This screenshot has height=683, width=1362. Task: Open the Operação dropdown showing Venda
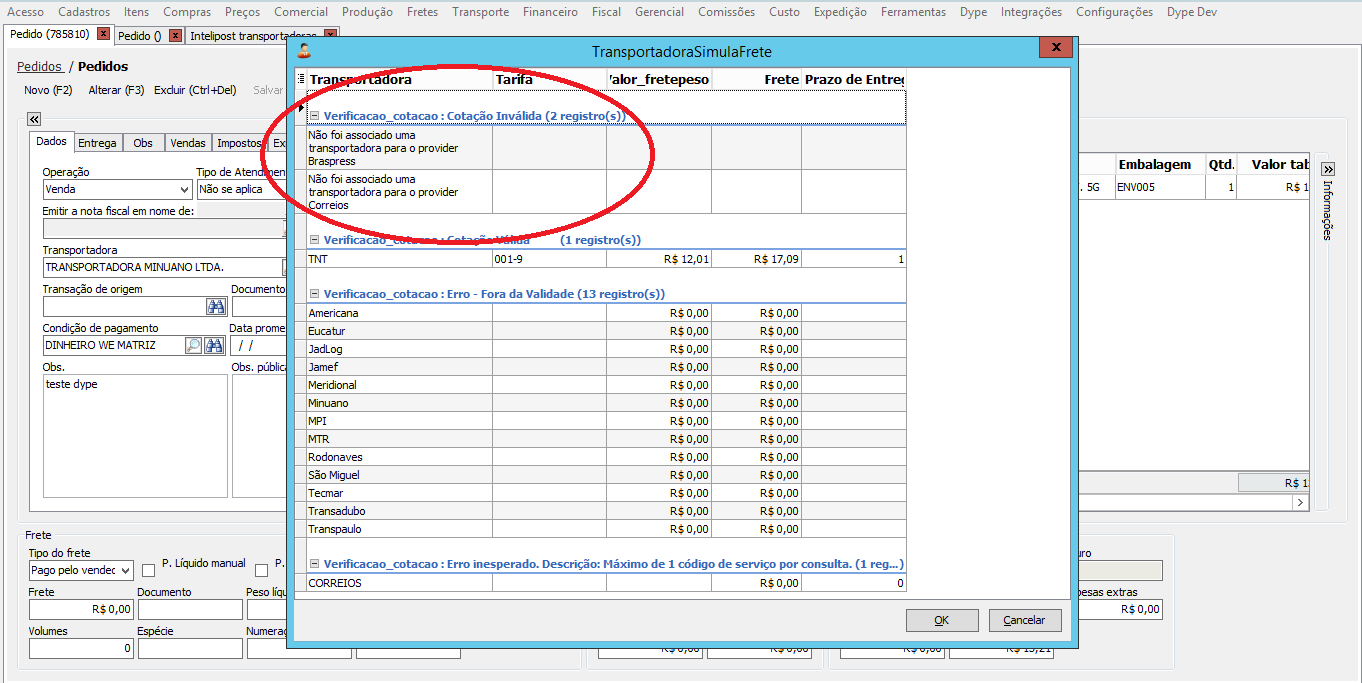(x=184, y=189)
